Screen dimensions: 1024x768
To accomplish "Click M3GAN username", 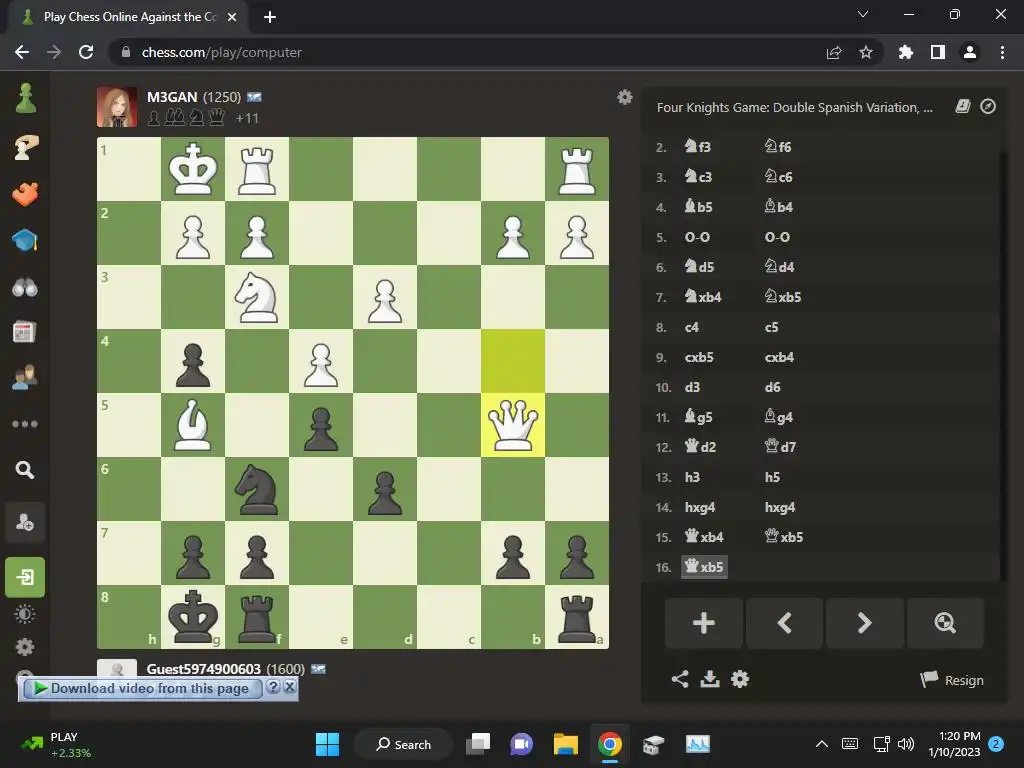I will coord(172,97).
